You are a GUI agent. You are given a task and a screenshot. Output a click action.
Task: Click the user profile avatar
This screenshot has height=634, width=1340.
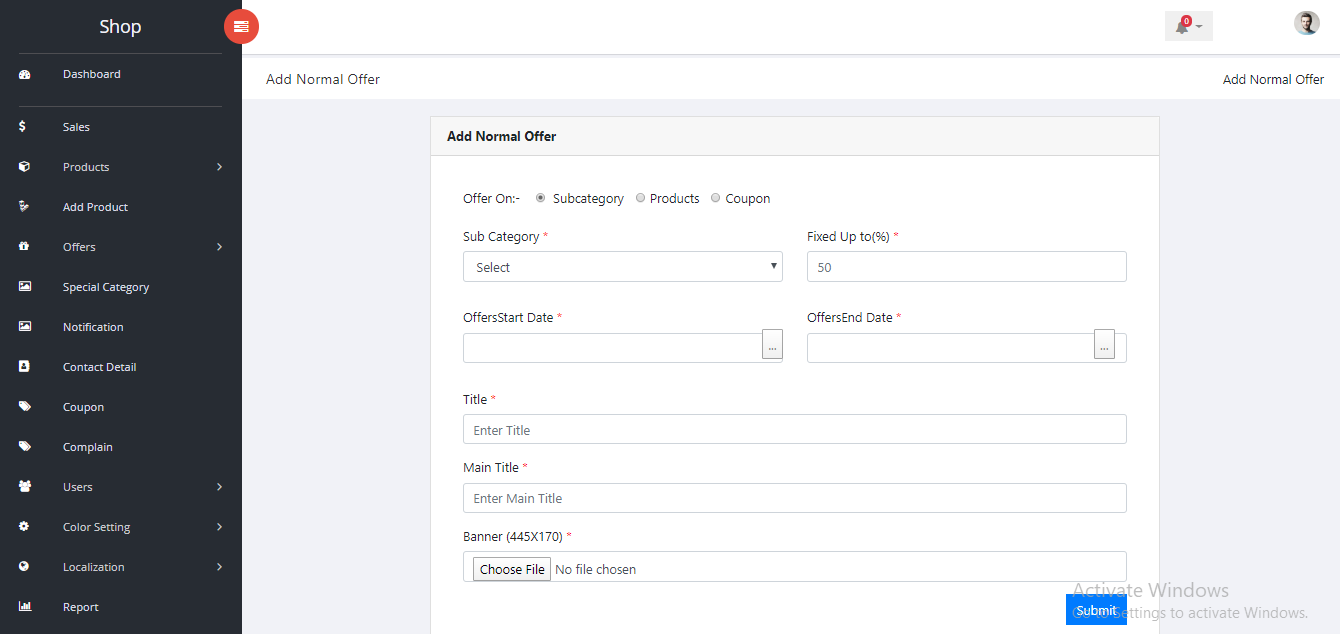pyautogui.click(x=1306, y=24)
